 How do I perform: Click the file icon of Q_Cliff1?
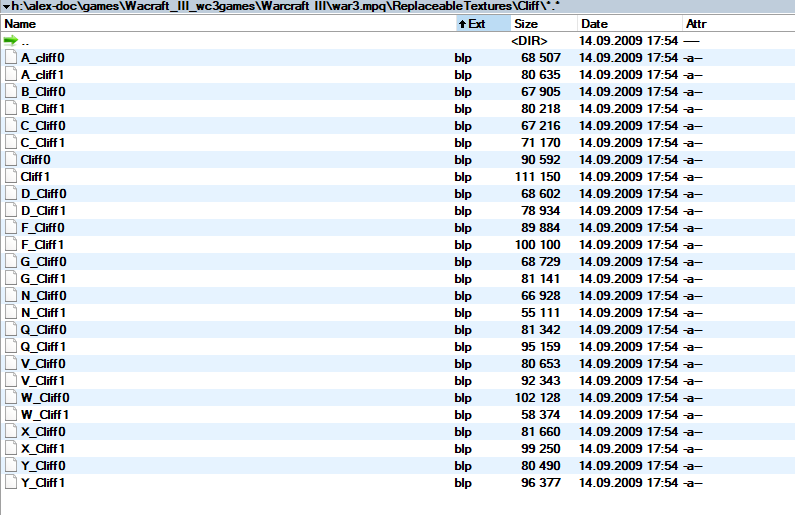[x=11, y=346]
